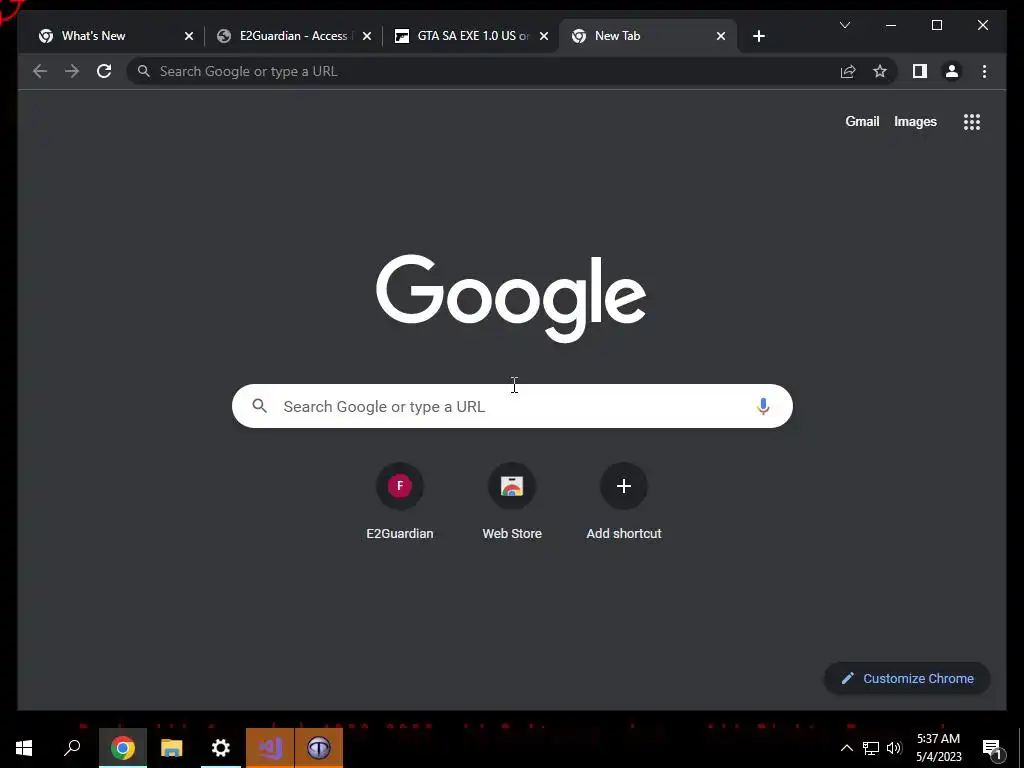Go back using the browser back arrow

pyautogui.click(x=40, y=71)
